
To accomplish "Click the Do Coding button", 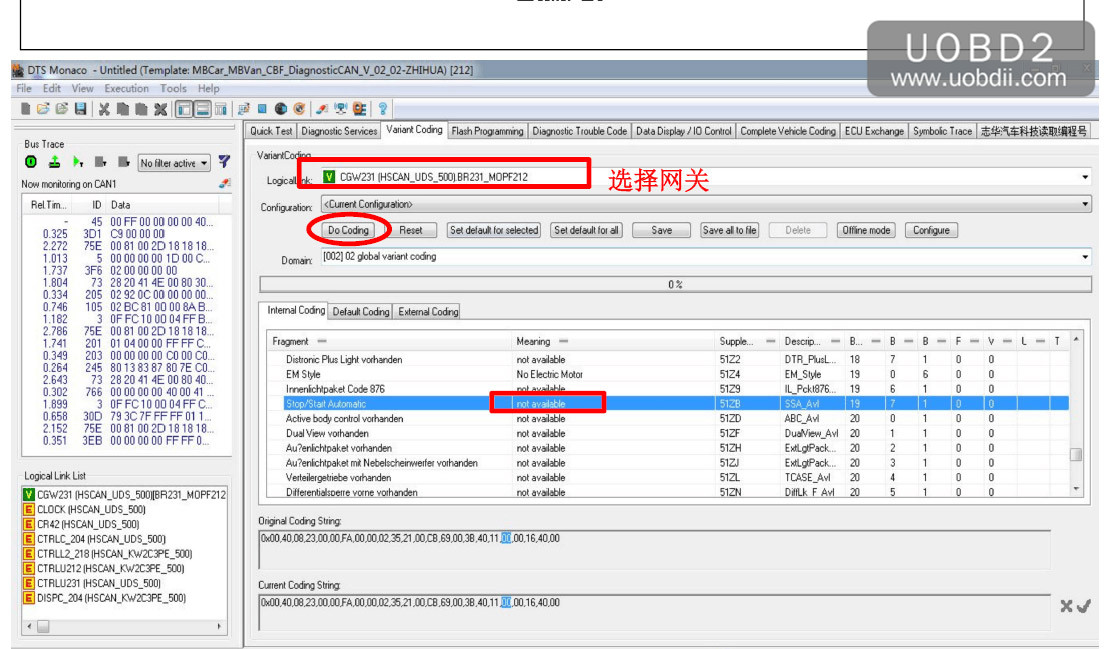I will (348, 230).
